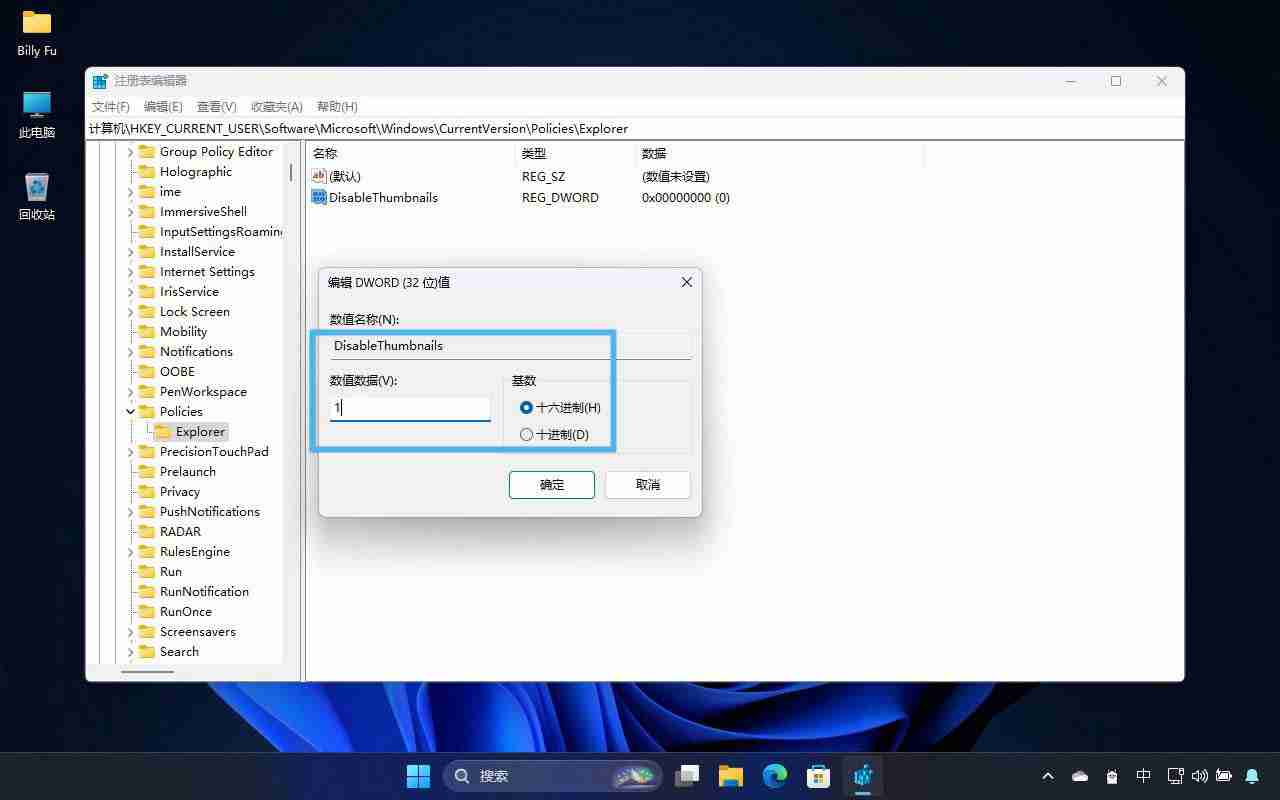Select the Explorer folder in the tree

(200, 431)
